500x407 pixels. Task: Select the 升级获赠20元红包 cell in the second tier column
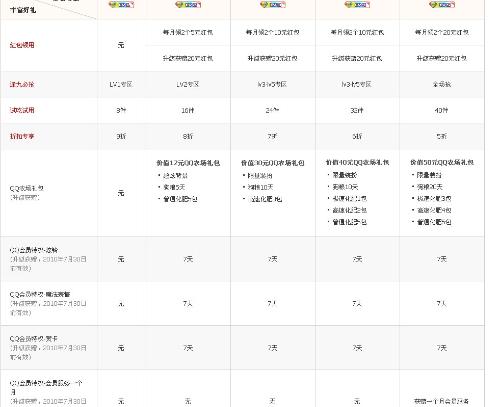[188, 58]
